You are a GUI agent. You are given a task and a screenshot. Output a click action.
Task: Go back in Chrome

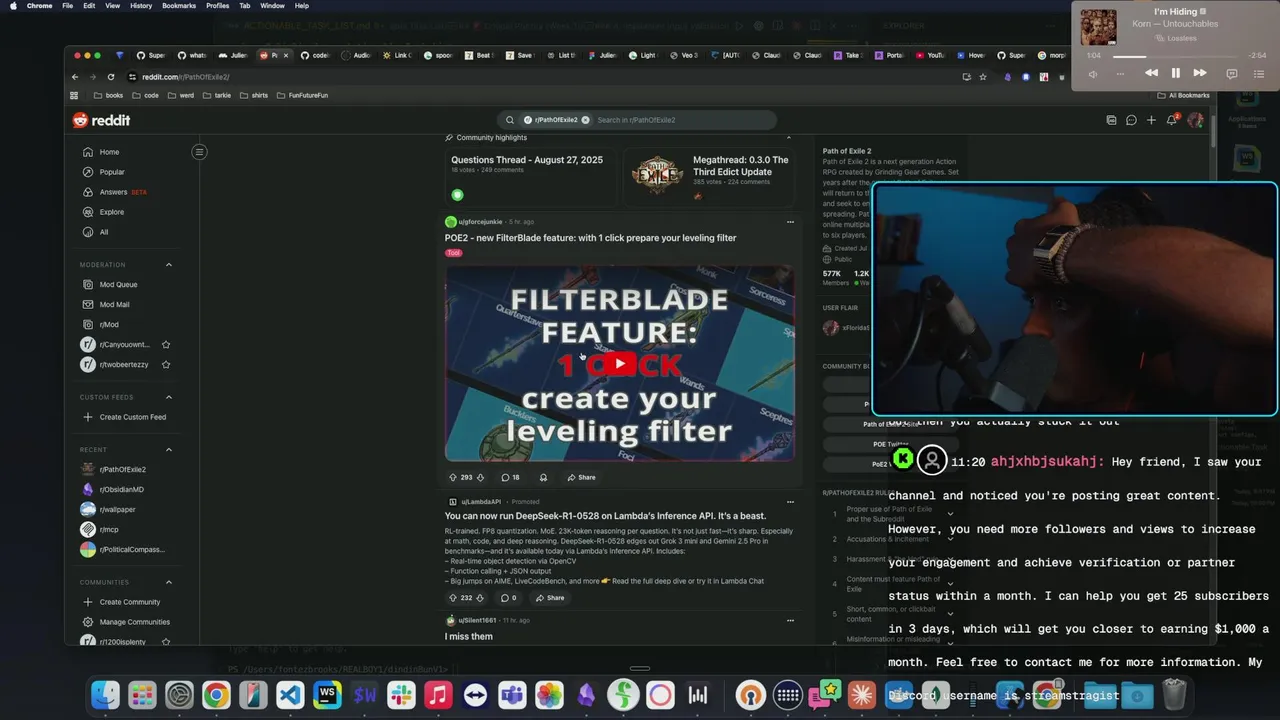pyautogui.click(x=75, y=77)
